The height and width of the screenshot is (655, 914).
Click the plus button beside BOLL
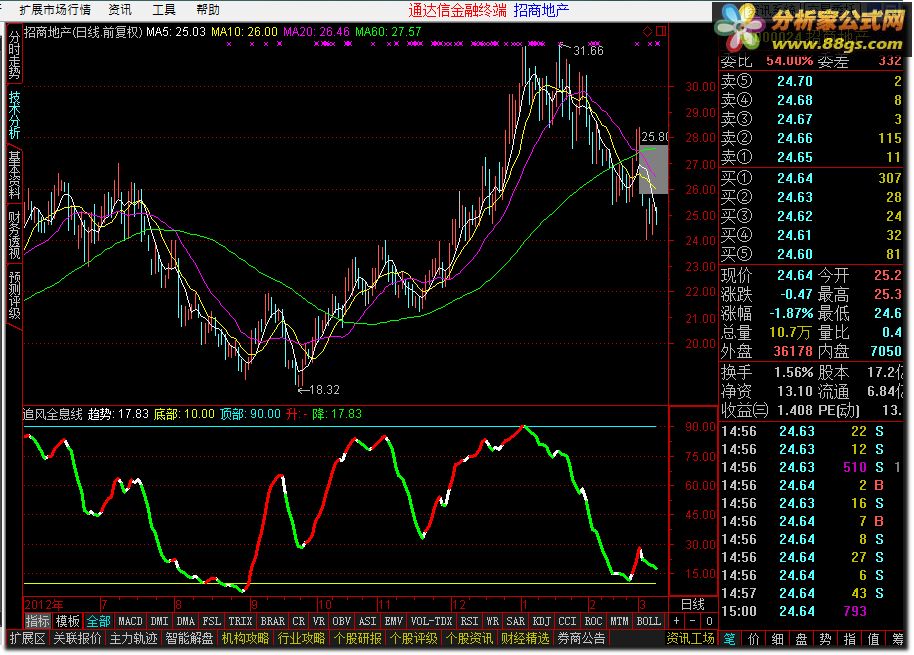pyautogui.click(x=676, y=621)
